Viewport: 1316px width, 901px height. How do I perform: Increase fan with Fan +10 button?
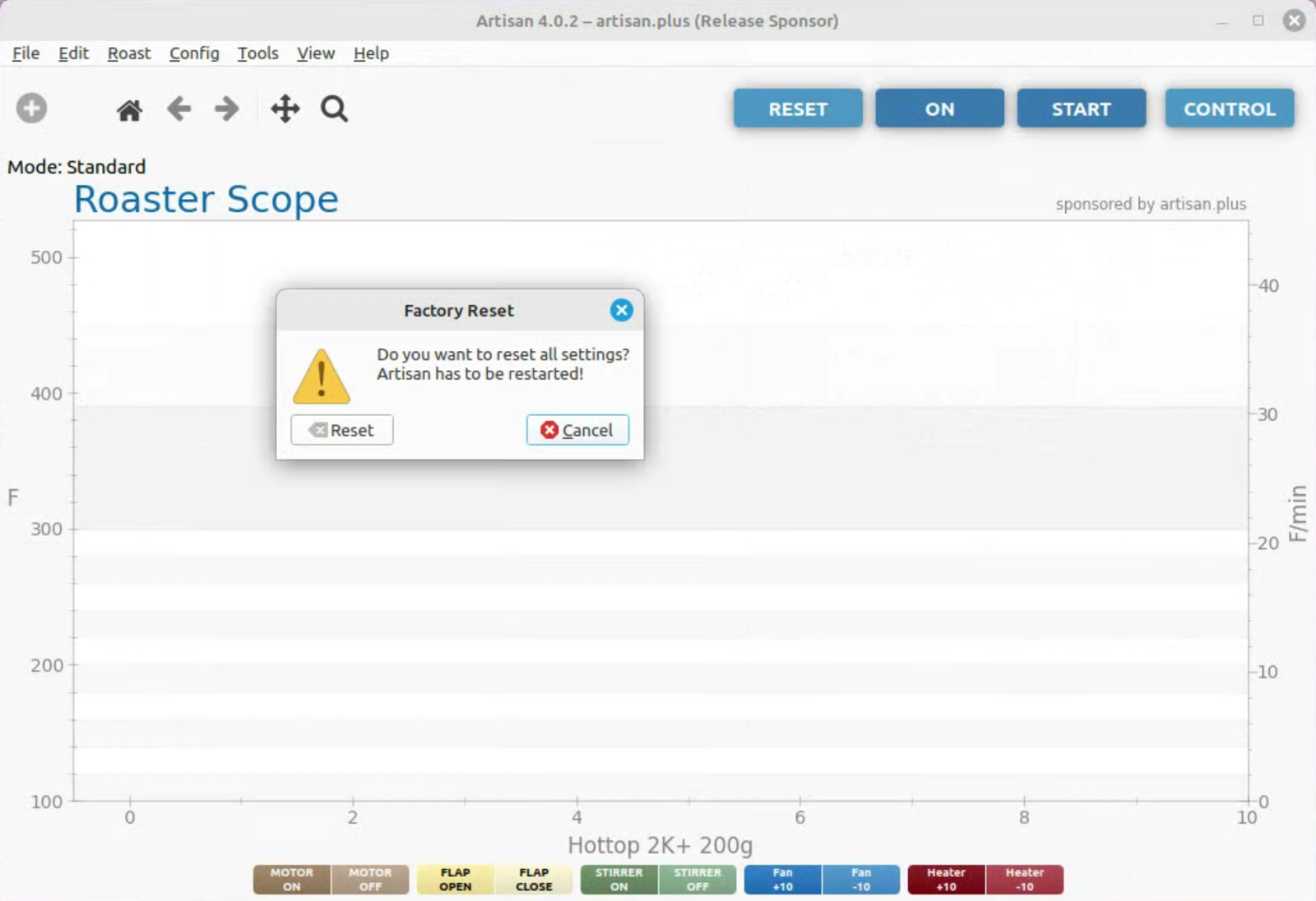point(782,880)
